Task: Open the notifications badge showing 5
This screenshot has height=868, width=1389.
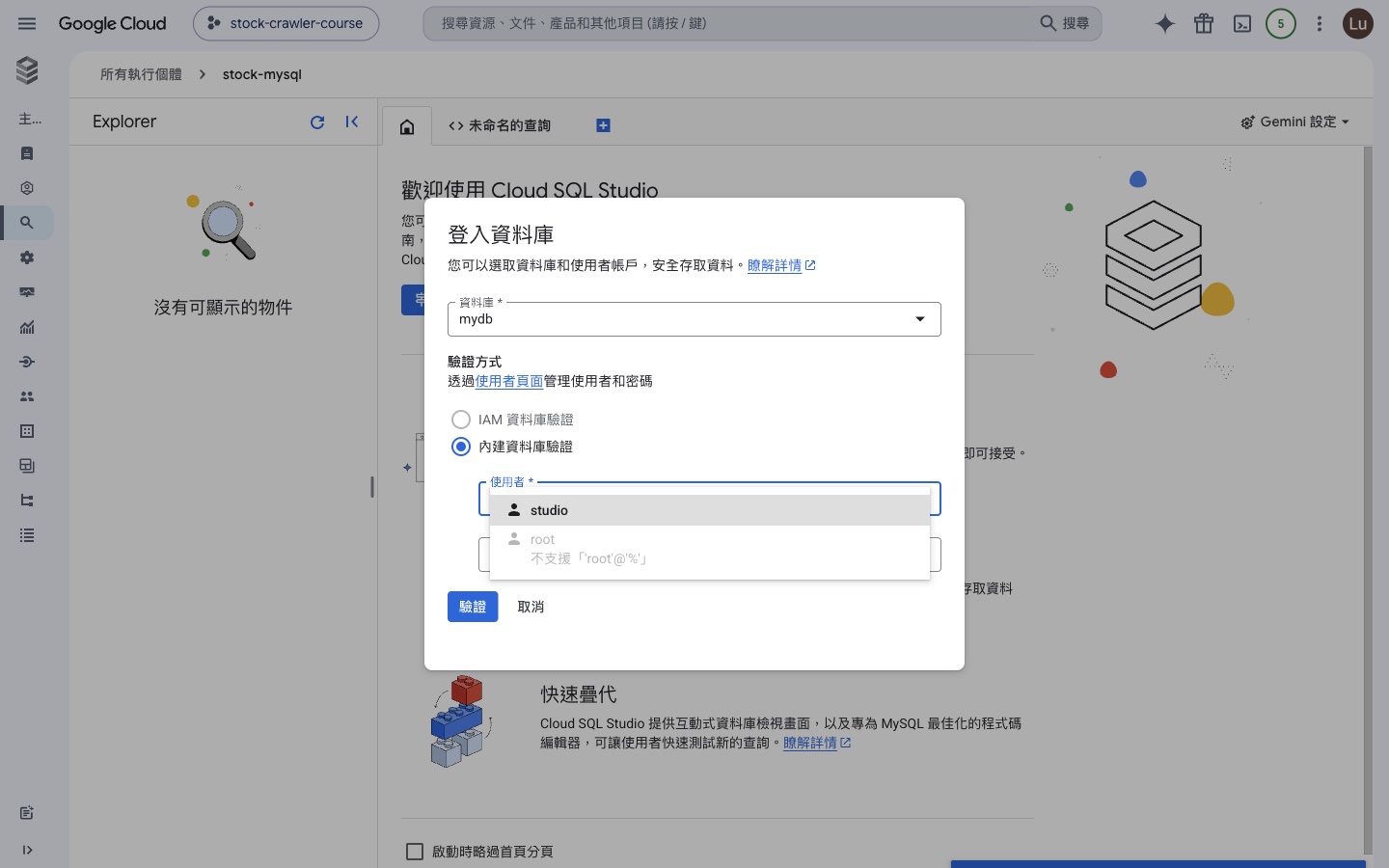Action: 1281,24
